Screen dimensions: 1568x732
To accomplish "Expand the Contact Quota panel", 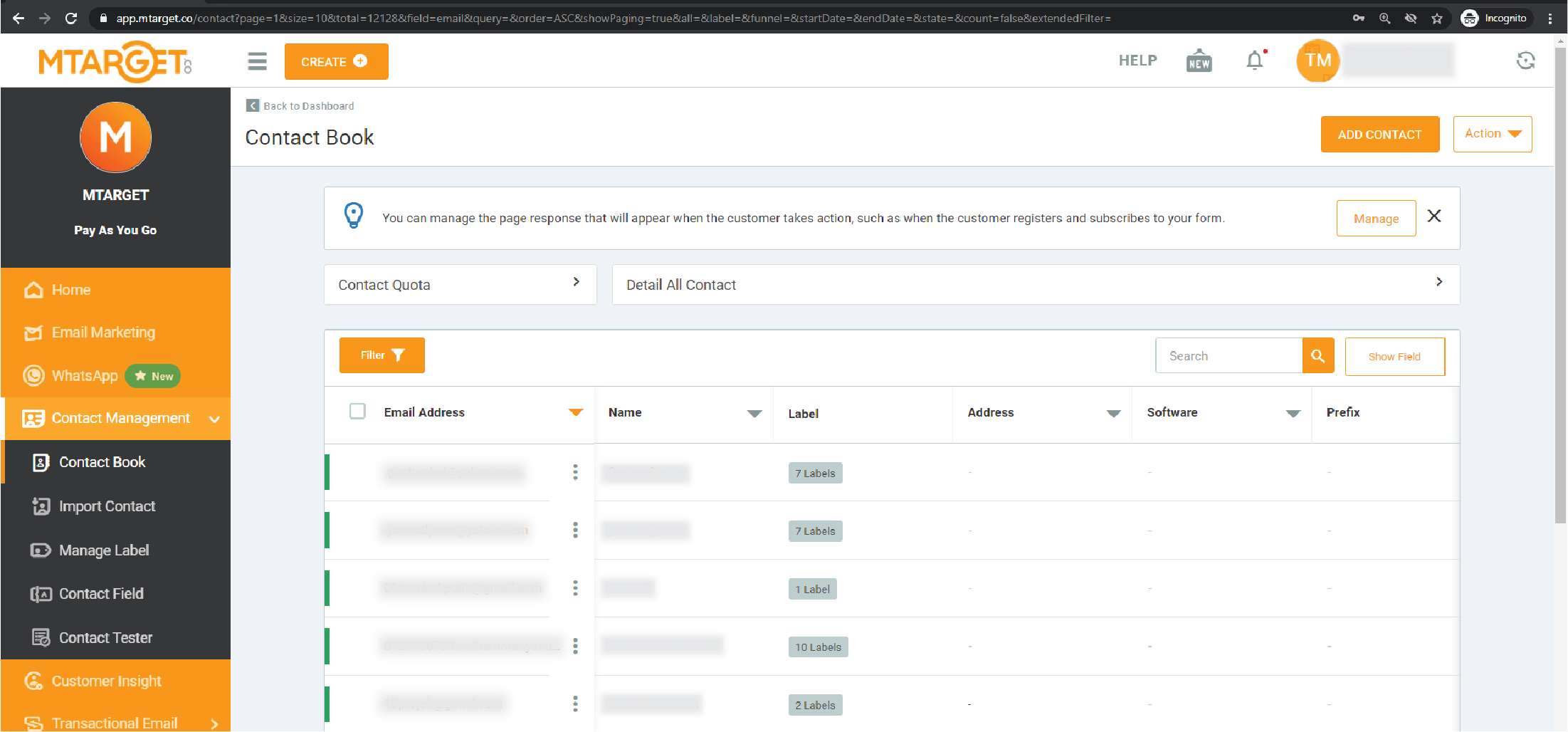I will click(x=460, y=285).
